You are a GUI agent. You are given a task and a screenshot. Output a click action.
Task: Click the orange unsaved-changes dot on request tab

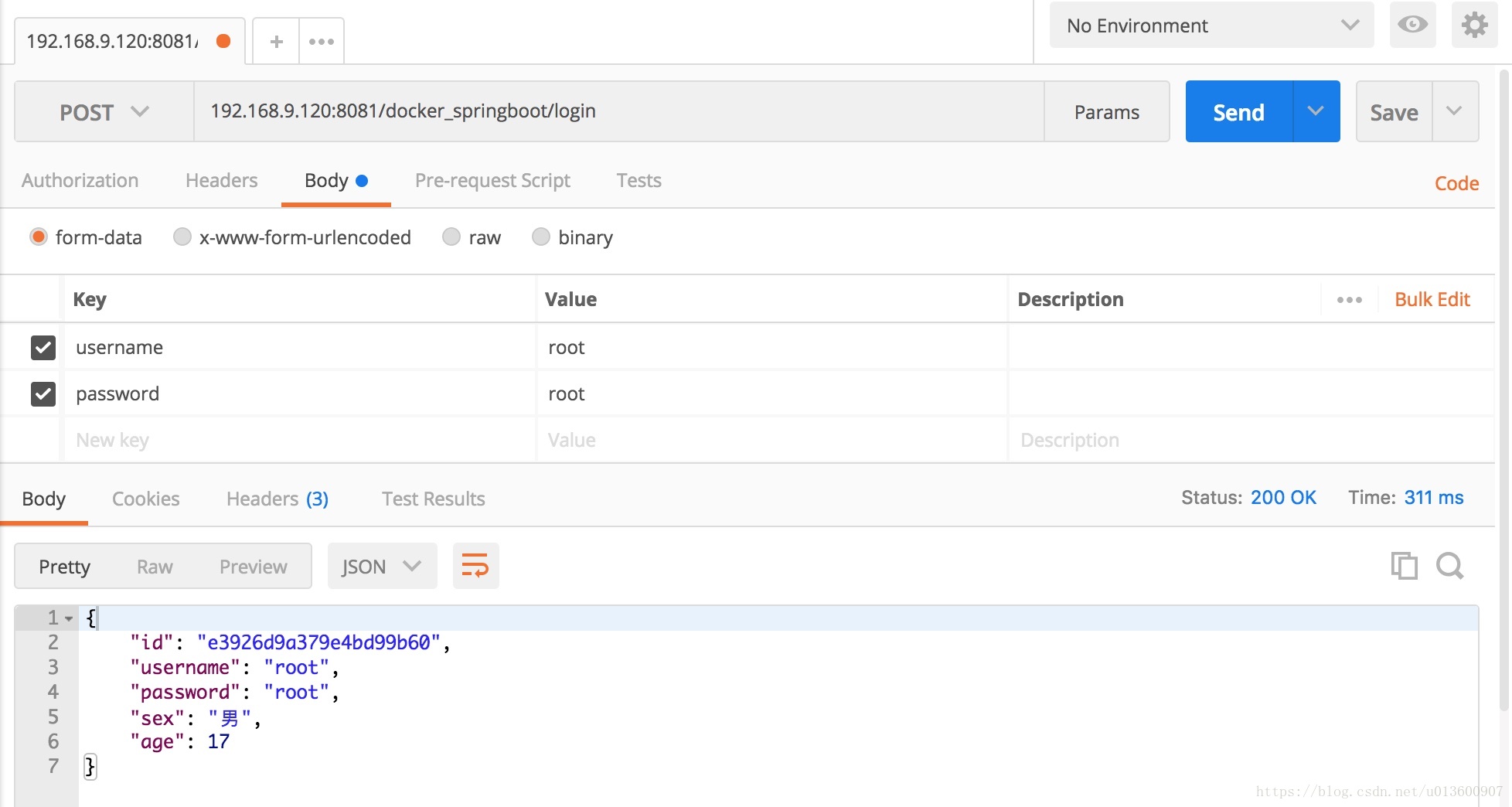click(223, 41)
